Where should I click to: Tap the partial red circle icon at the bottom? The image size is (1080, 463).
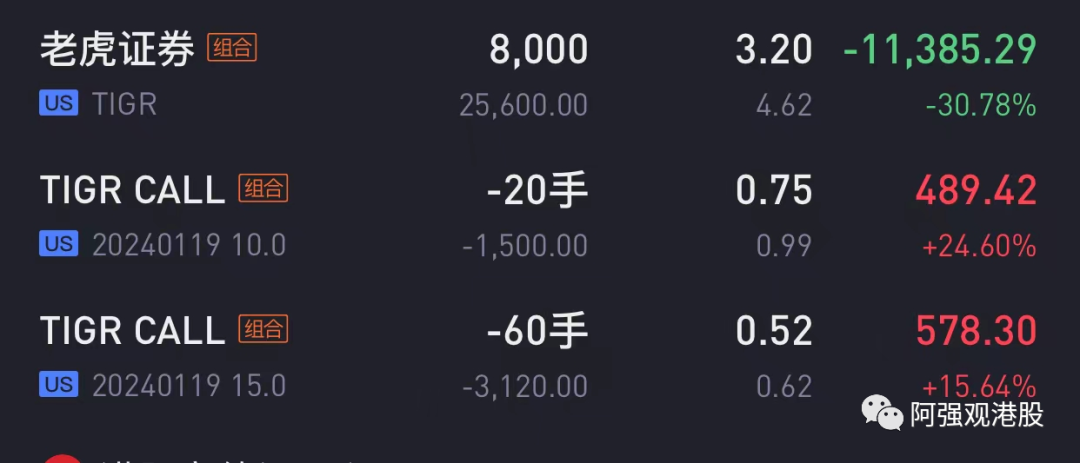[x=62, y=459]
